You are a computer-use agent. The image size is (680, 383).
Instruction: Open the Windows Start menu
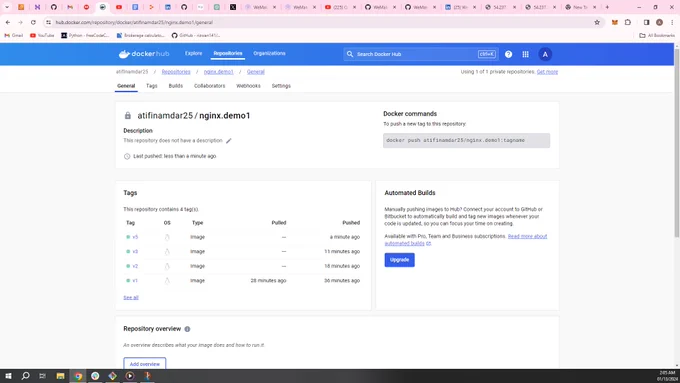(8, 376)
